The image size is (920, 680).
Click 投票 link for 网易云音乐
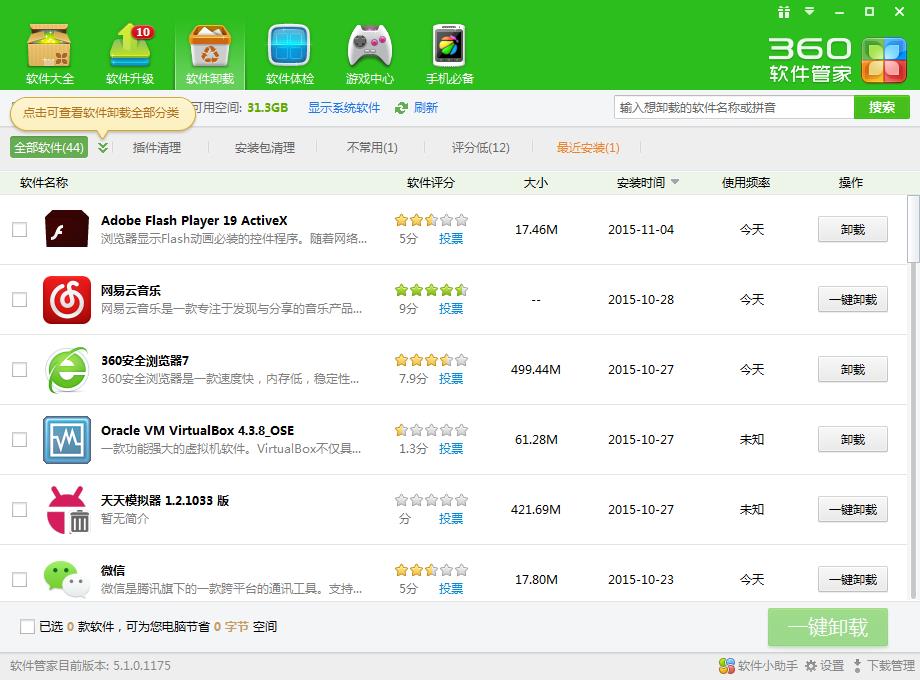451,309
